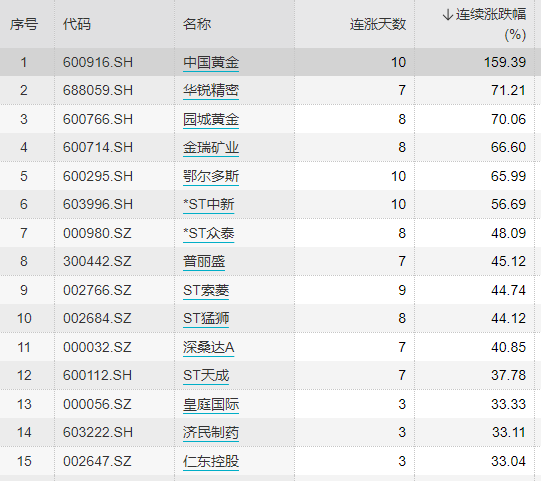
Task: Open the 华锐精密 stock link
Action: tap(211, 90)
